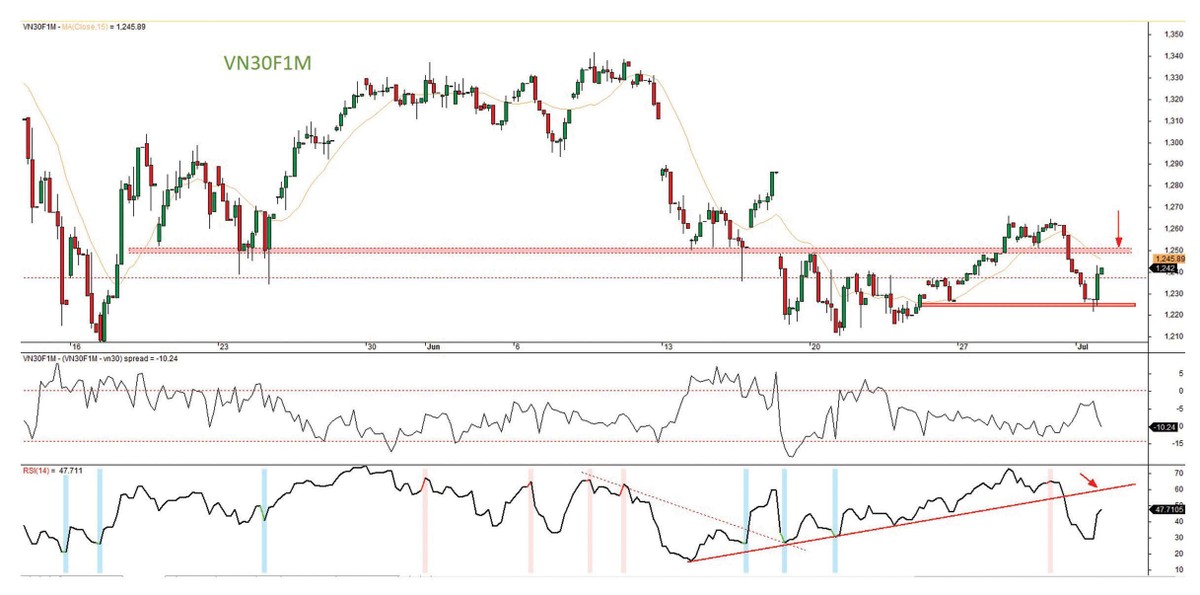Select the upper red resistance zone band
Viewport: 1200px width, 595px height.
click(600, 250)
